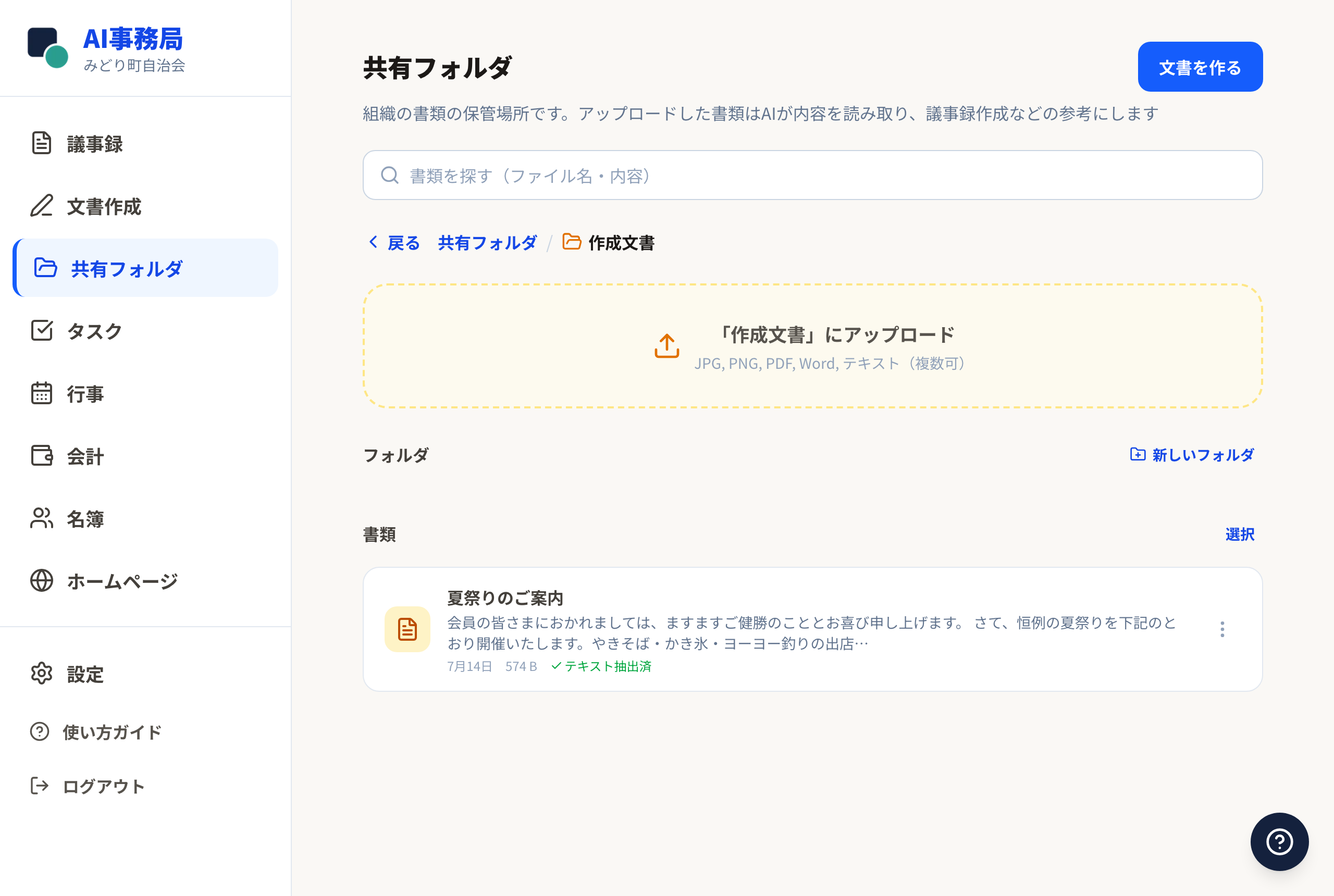This screenshot has height=896, width=1334.
Task: Click the 議事録 document icon in sidebar
Action: pyautogui.click(x=41, y=143)
